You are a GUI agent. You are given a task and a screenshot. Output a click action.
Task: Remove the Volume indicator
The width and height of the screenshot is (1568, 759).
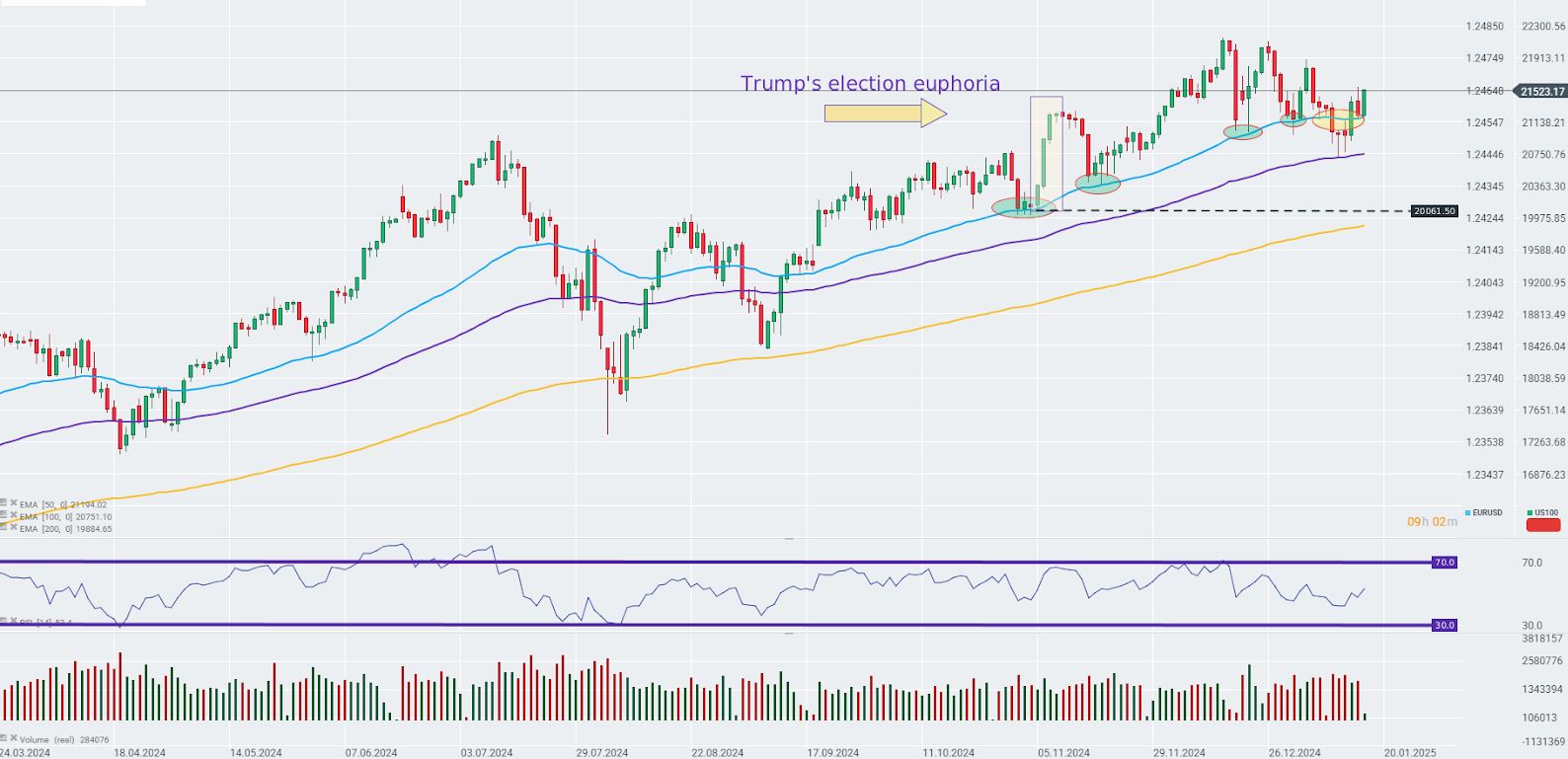[14, 738]
